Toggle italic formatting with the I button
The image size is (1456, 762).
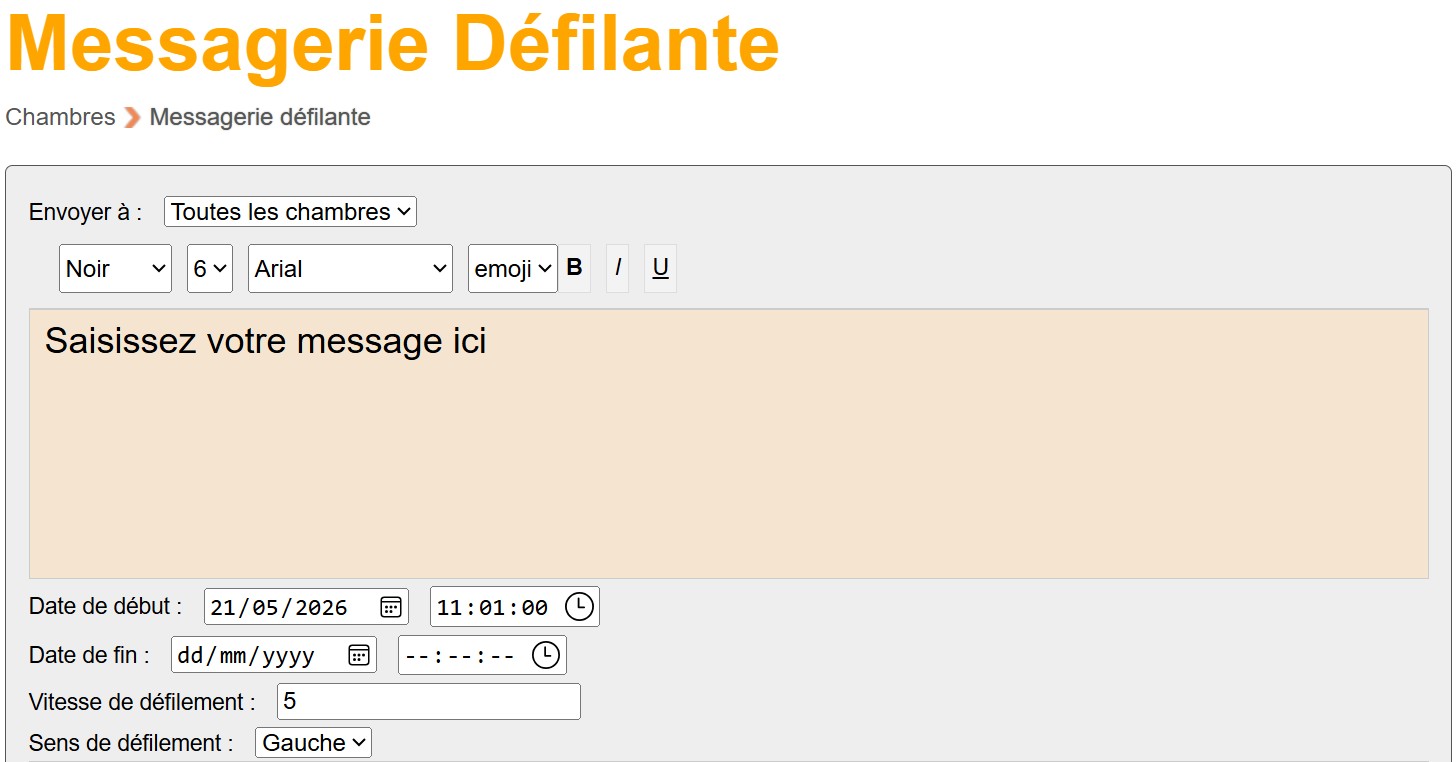(618, 268)
